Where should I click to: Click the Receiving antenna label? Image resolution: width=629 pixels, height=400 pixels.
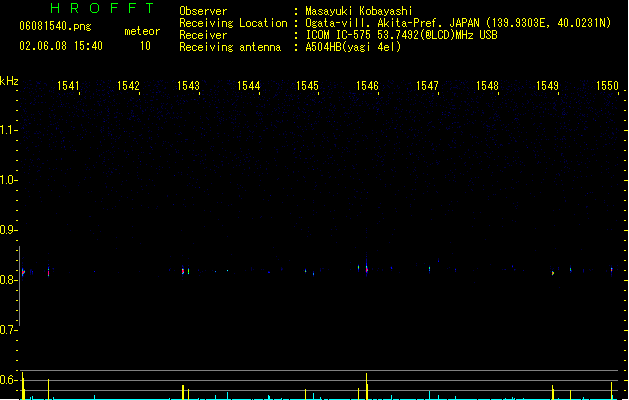(x=230, y=47)
